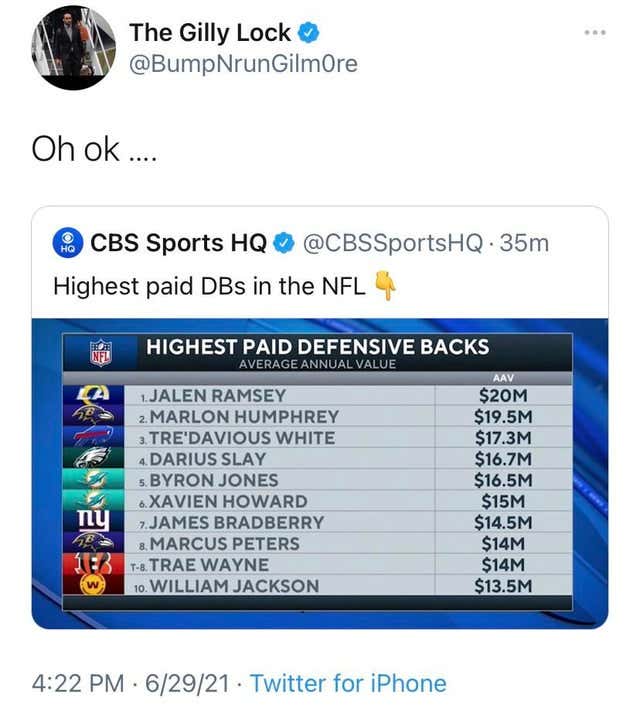Click CBS Sports HQ verified checkmark
Viewport: 640px width, 708px height.
coord(284,243)
